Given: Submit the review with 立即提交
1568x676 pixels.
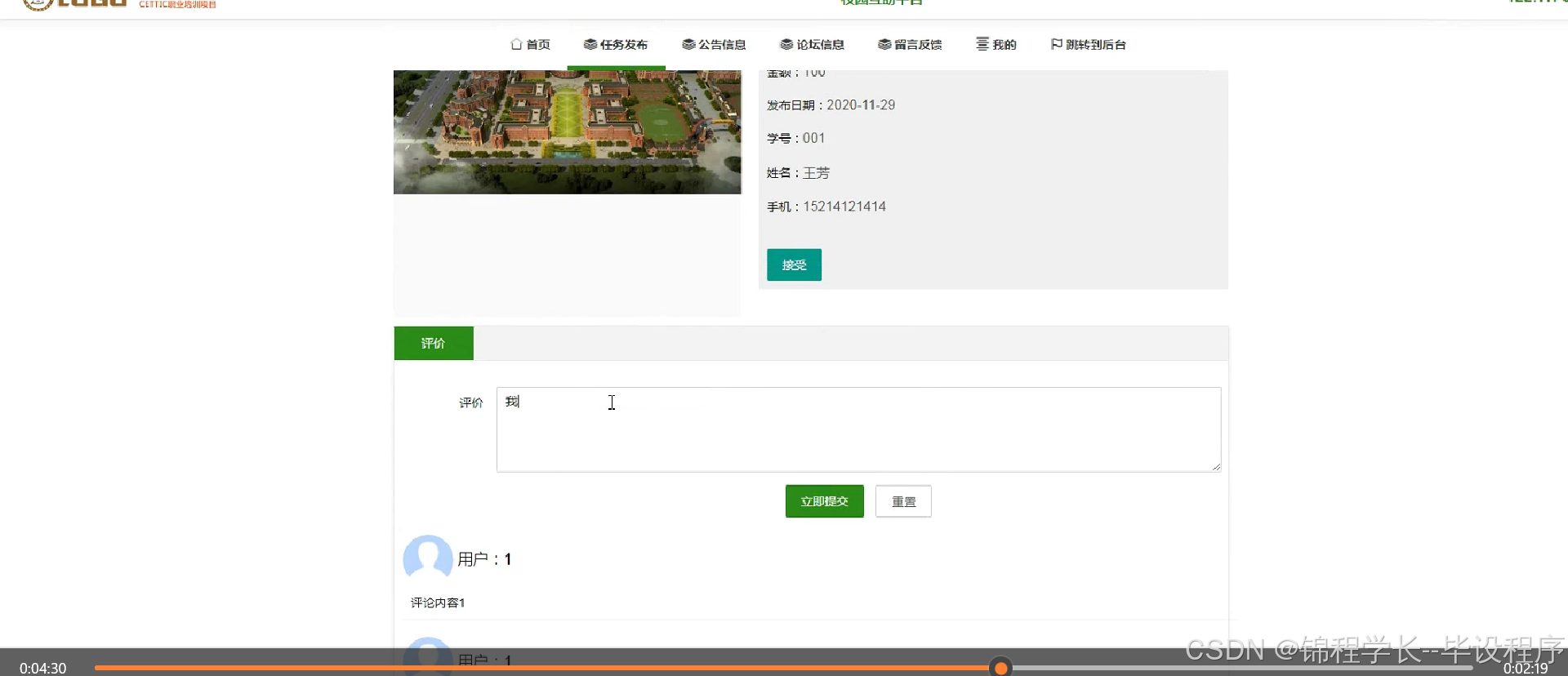Looking at the screenshot, I should pyautogui.click(x=824, y=501).
